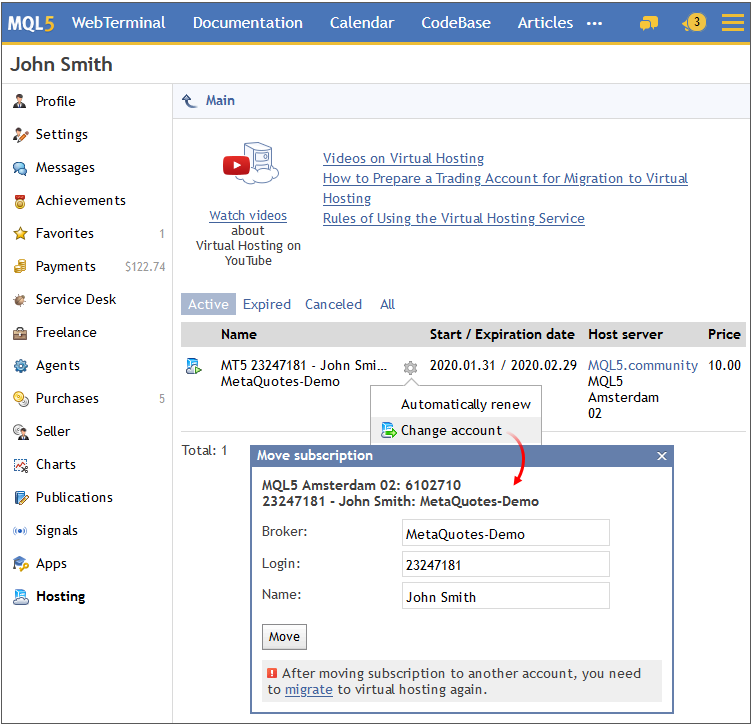
Task: Click into the Login input field
Action: coord(506,564)
